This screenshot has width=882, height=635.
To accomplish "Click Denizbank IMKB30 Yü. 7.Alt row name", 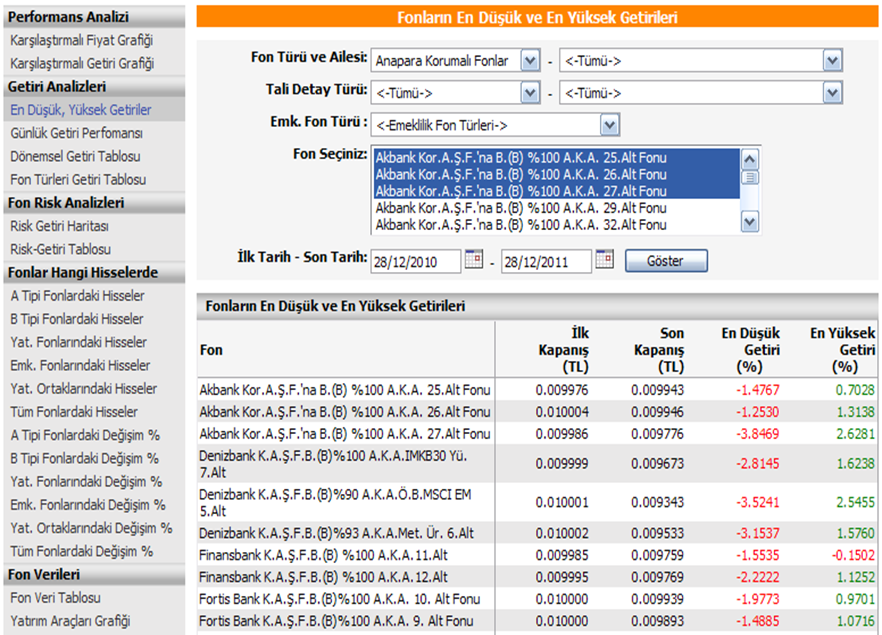I will (x=333, y=464).
